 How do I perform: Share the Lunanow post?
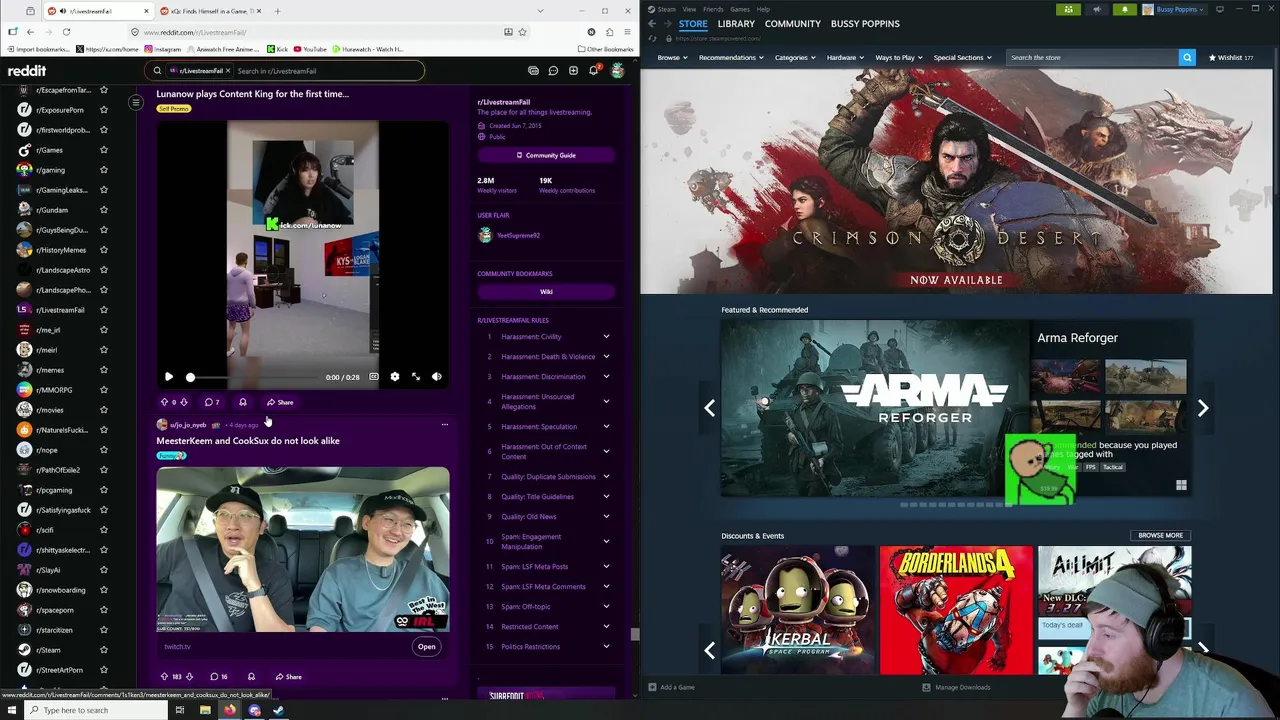pyautogui.click(x=280, y=402)
